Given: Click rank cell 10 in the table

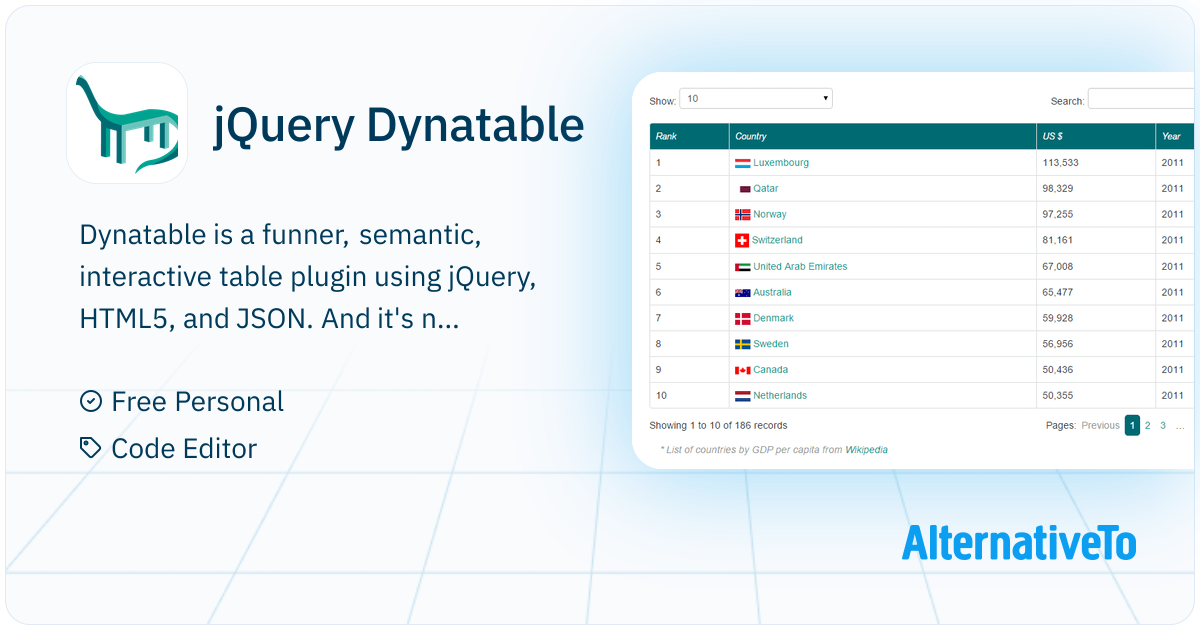Looking at the screenshot, I should pos(690,396).
